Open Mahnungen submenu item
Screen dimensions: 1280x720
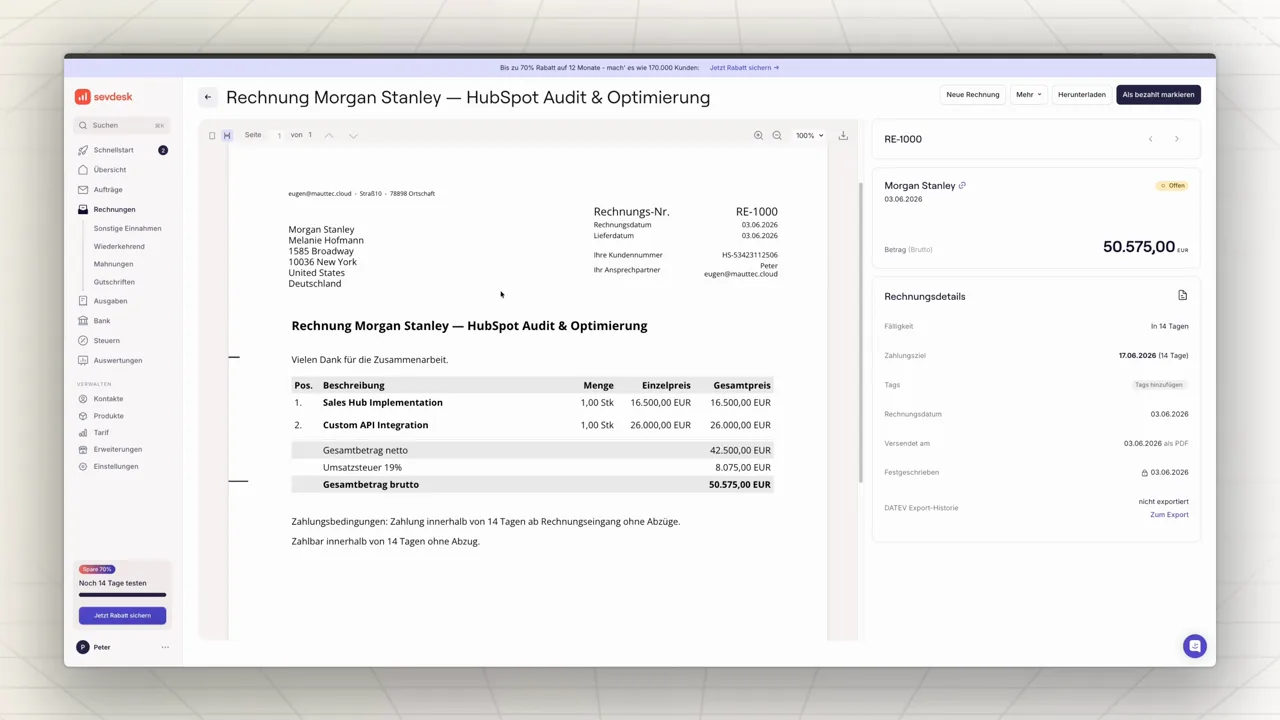tap(113, 264)
